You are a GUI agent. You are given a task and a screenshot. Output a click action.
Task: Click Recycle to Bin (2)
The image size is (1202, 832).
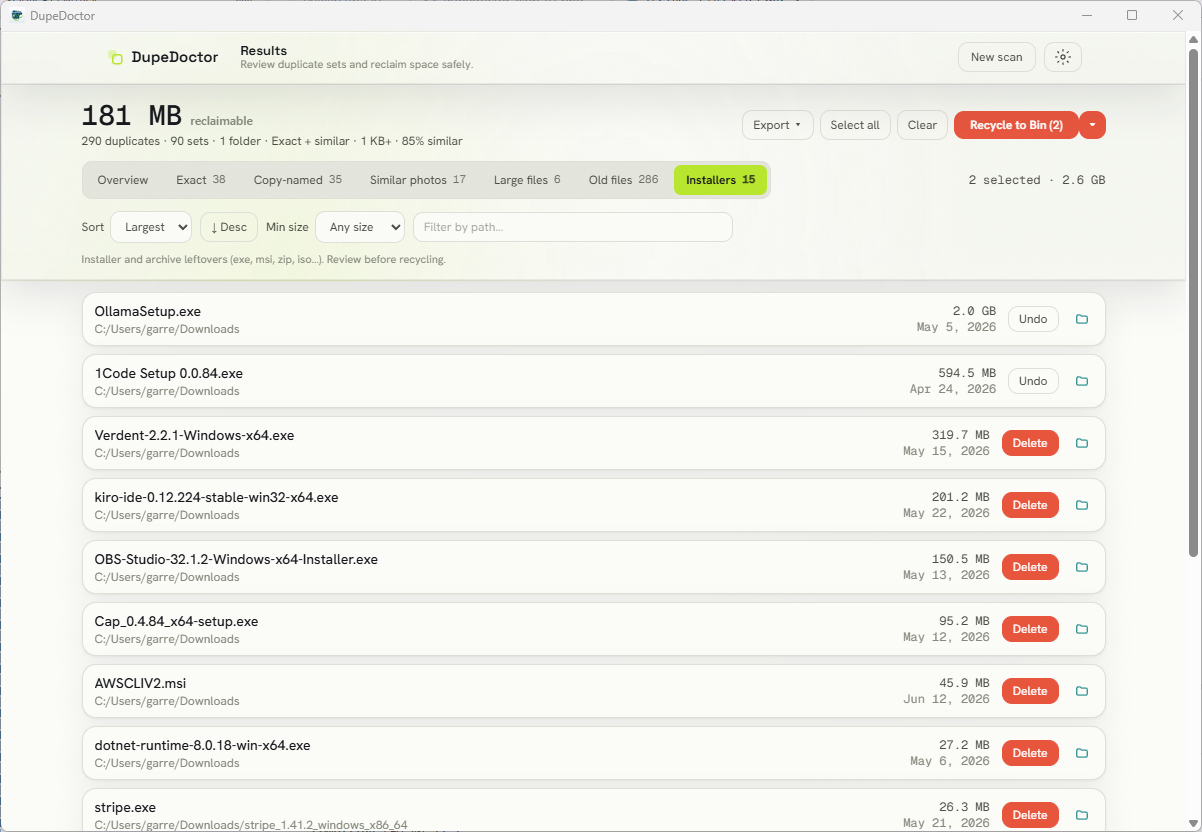(1016, 125)
